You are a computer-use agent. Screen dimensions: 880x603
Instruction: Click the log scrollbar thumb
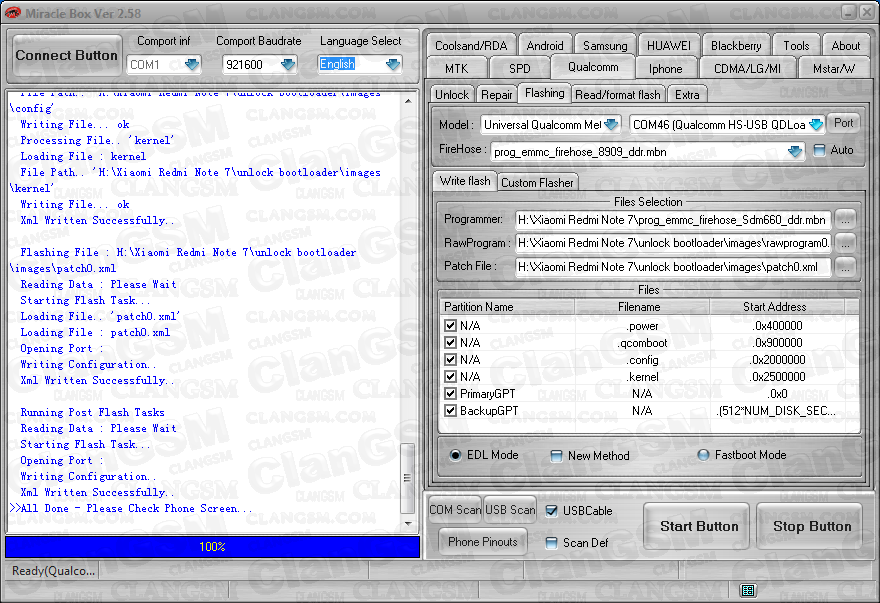407,478
